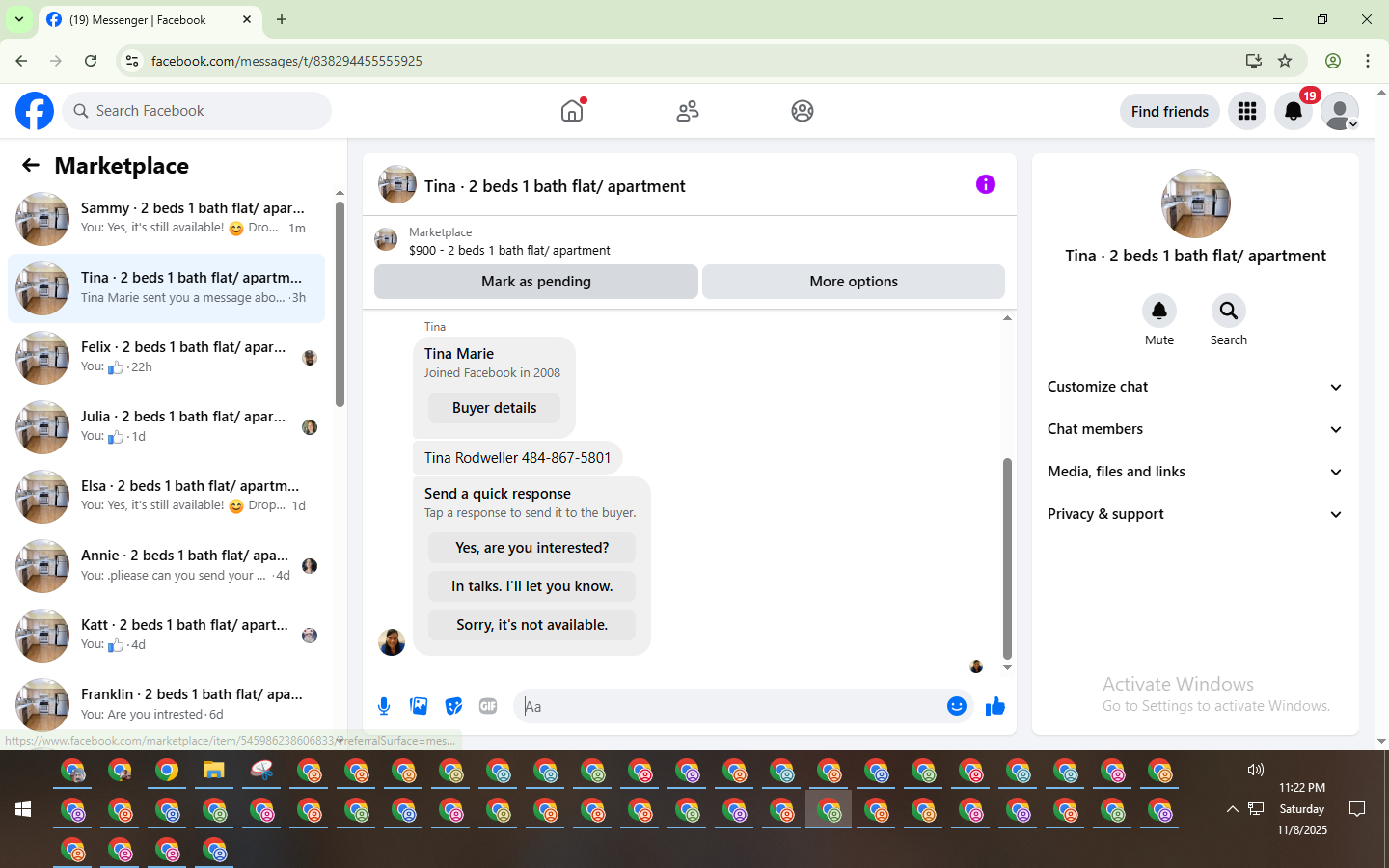Open the Facebook menu grid icon

1247,111
